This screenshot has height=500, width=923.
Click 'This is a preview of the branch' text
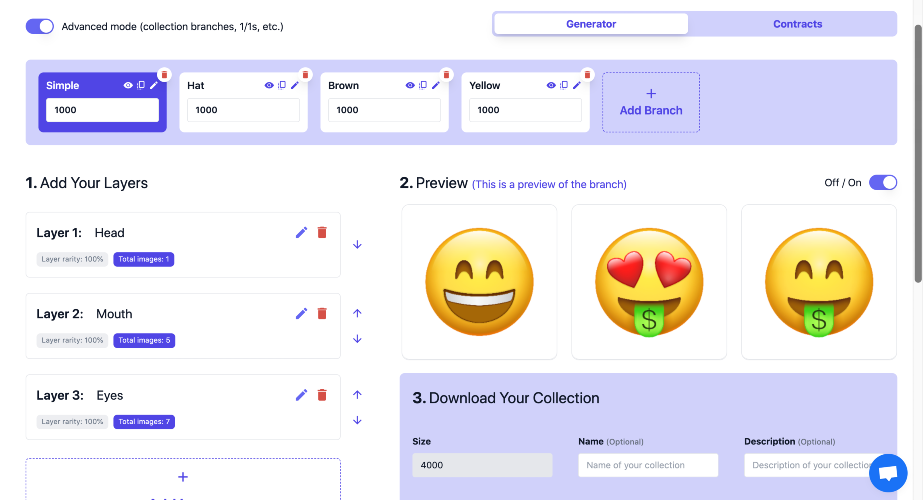pyautogui.click(x=549, y=184)
